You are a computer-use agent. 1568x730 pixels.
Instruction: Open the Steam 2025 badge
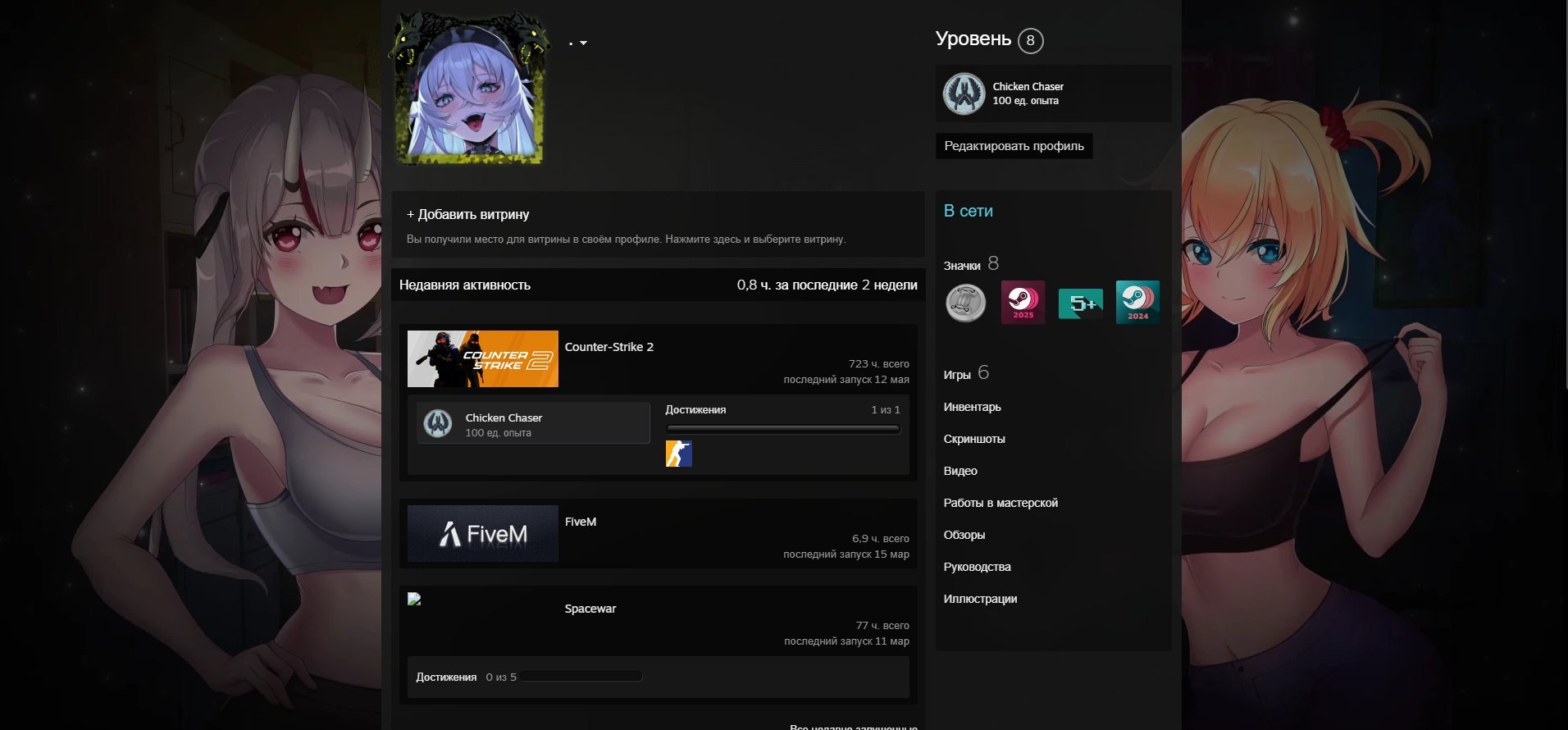(x=1023, y=303)
